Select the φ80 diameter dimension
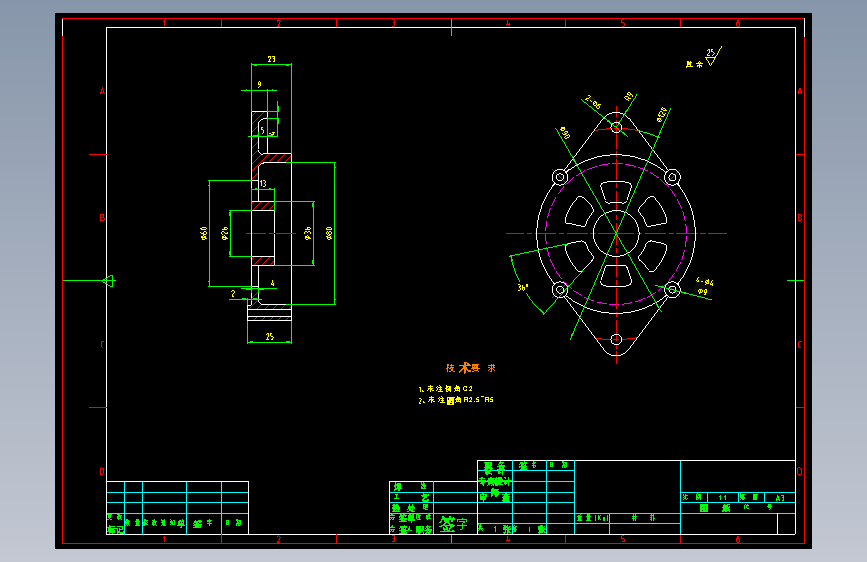 point(329,233)
